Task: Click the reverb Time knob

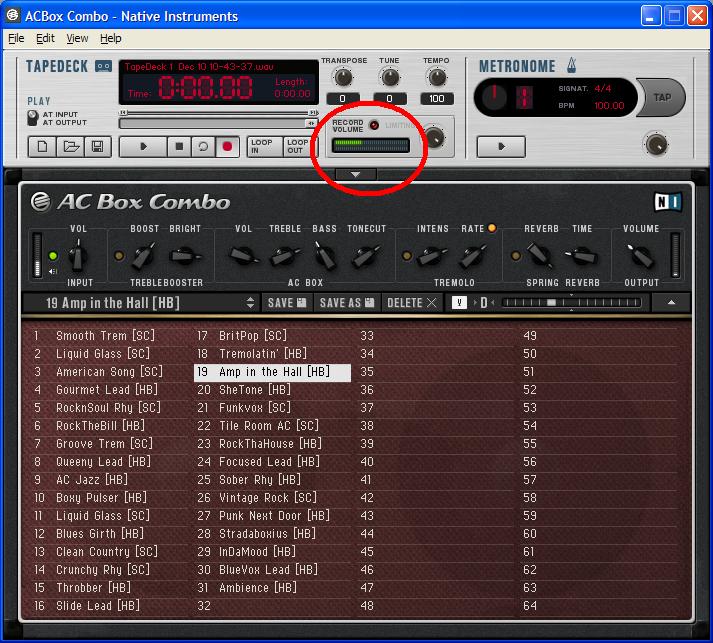Action: [582, 256]
